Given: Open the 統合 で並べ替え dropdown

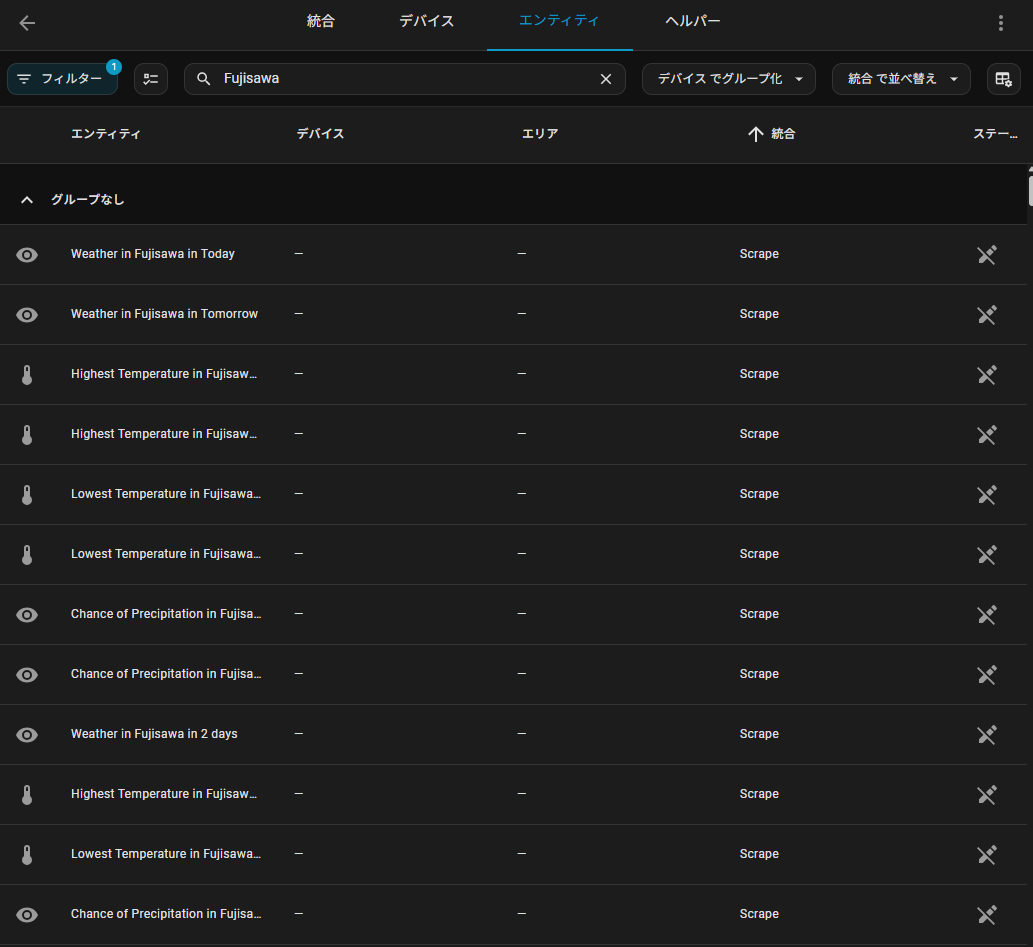Looking at the screenshot, I should [x=901, y=79].
